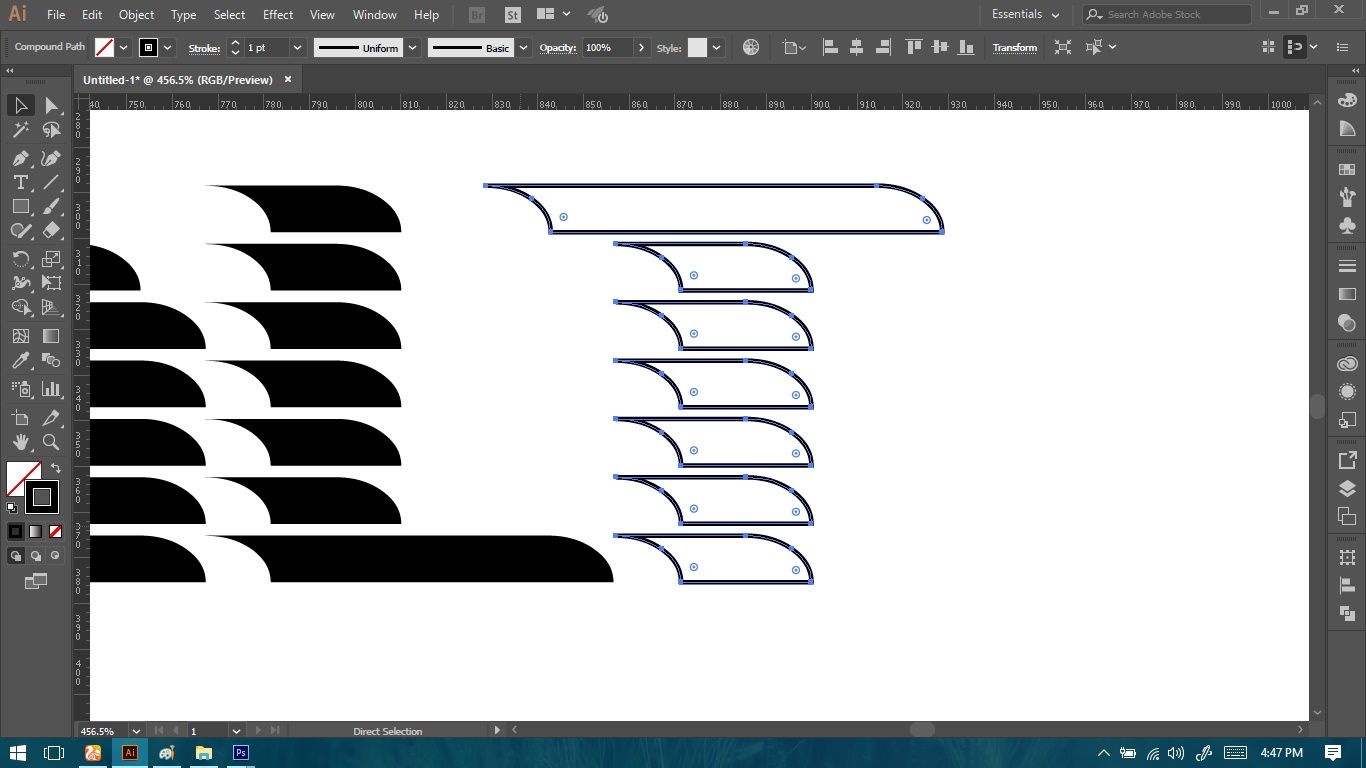
Task: Enable Draw Behind mode
Action: 36,556
